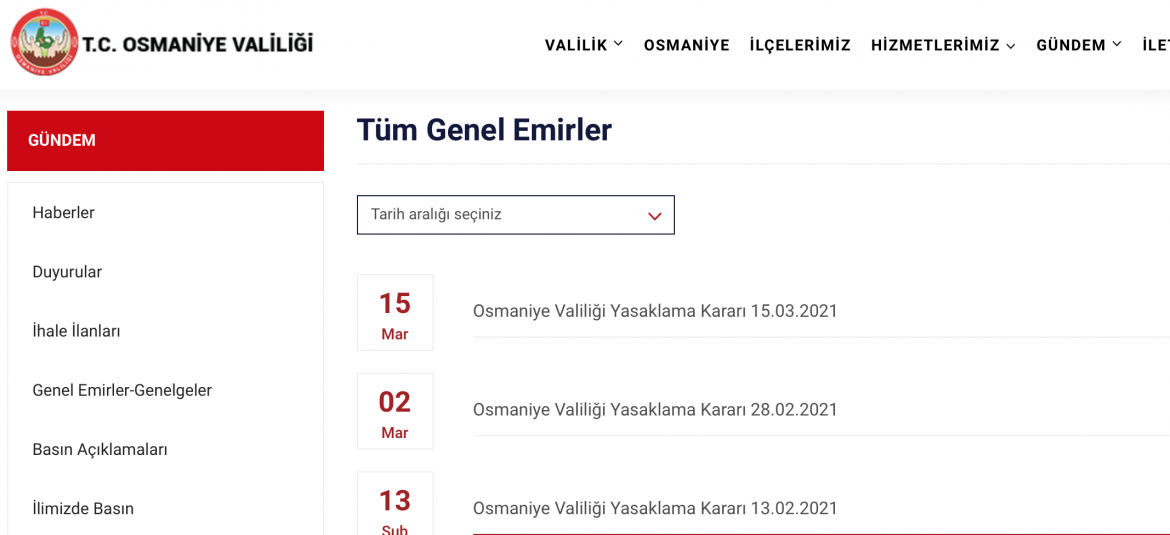This screenshot has height=535, width=1170.
Task: Open Basın Açıklamaları in the sidebar
Action: (x=100, y=450)
